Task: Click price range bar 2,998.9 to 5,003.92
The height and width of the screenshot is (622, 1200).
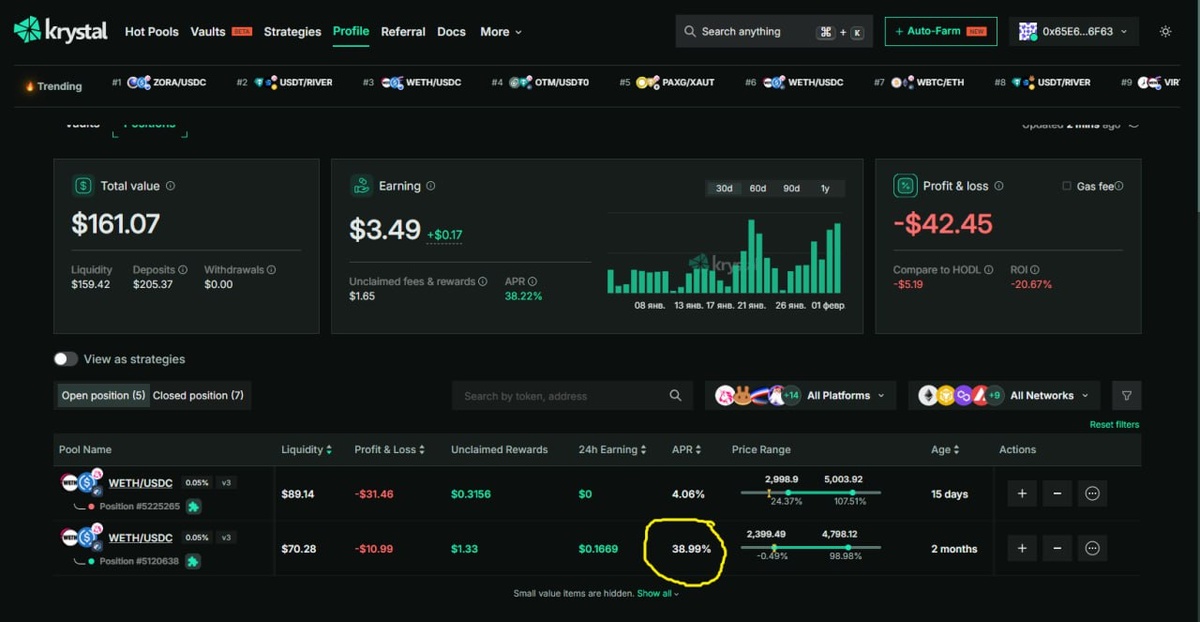Action: point(811,492)
